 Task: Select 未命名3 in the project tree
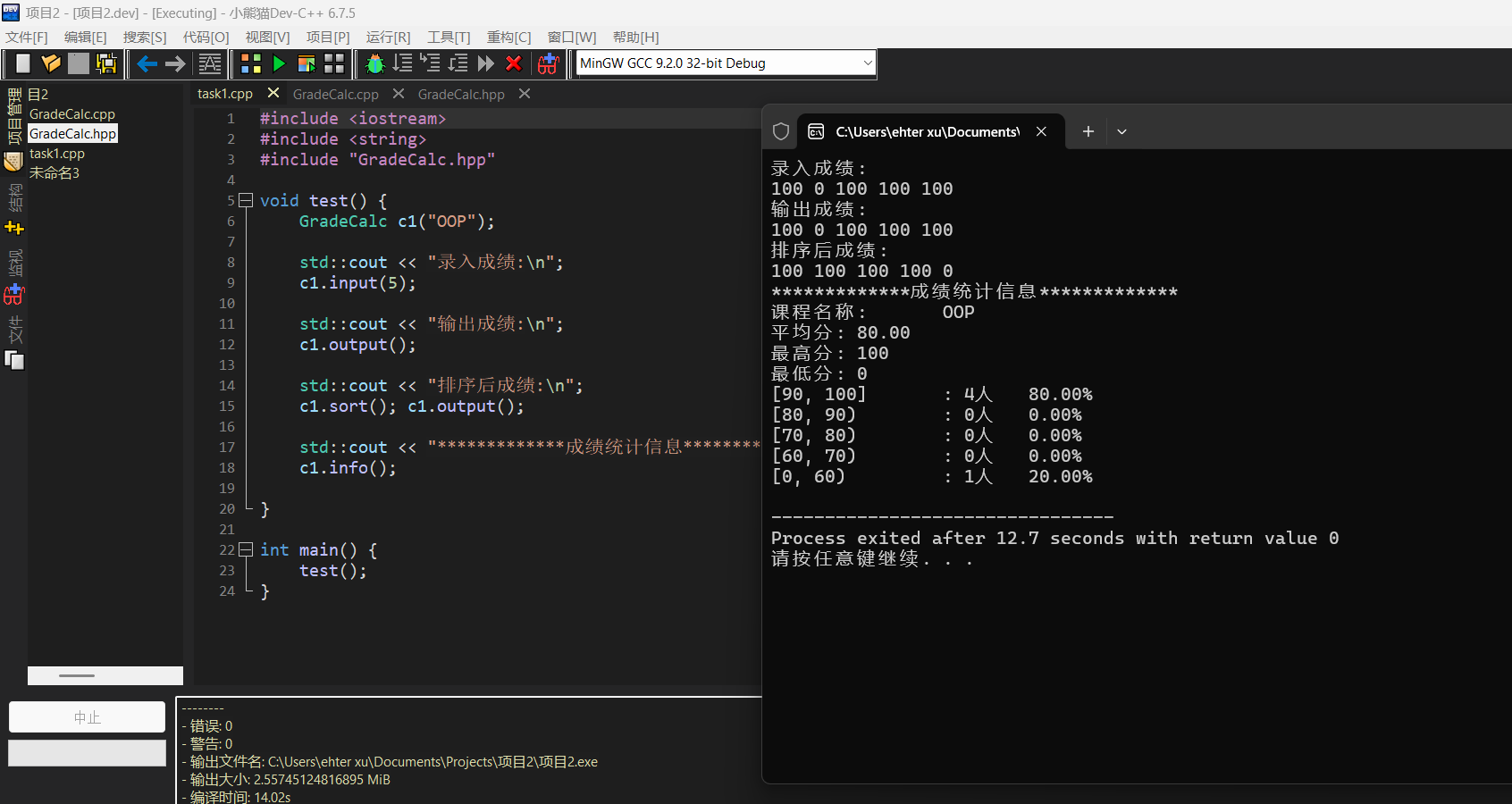click(x=55, y=173)
